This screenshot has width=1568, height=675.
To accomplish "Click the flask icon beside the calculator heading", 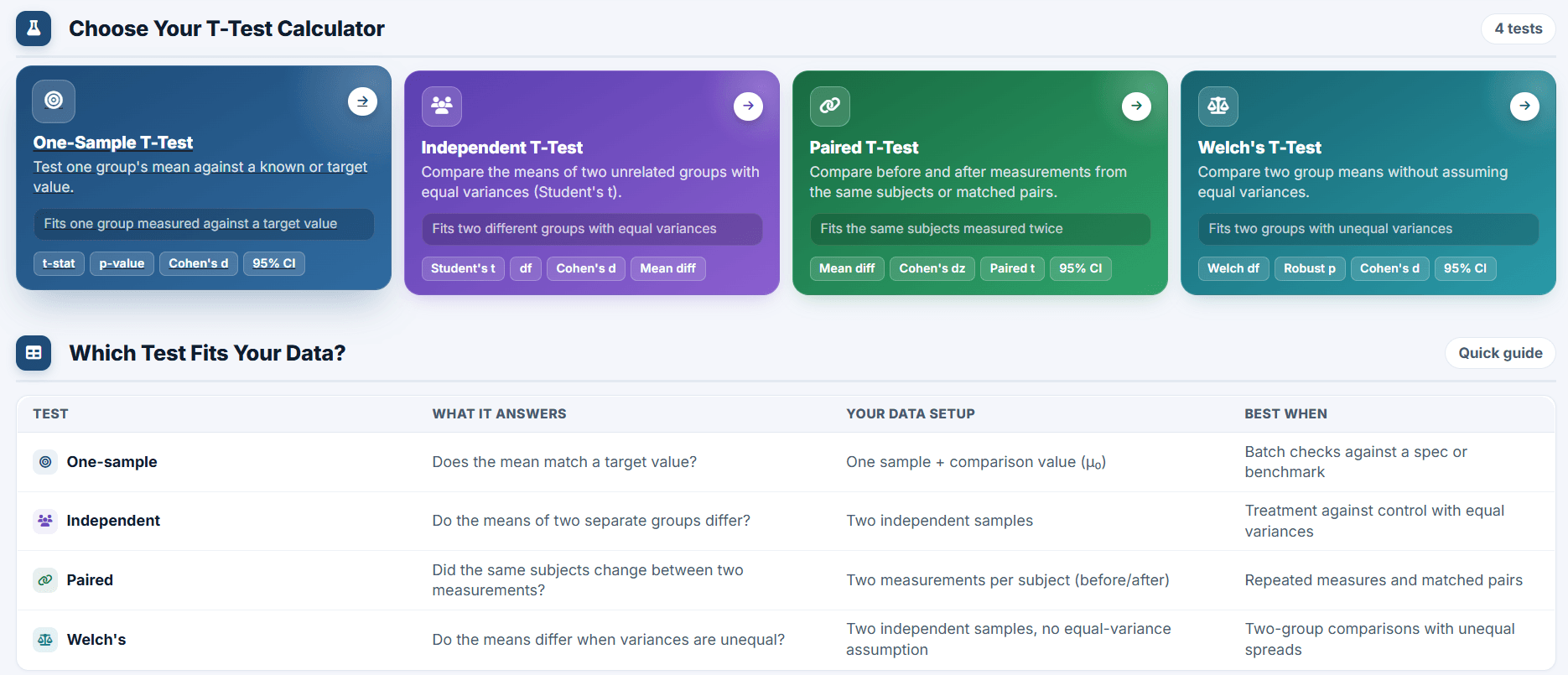I will point(34,29).
